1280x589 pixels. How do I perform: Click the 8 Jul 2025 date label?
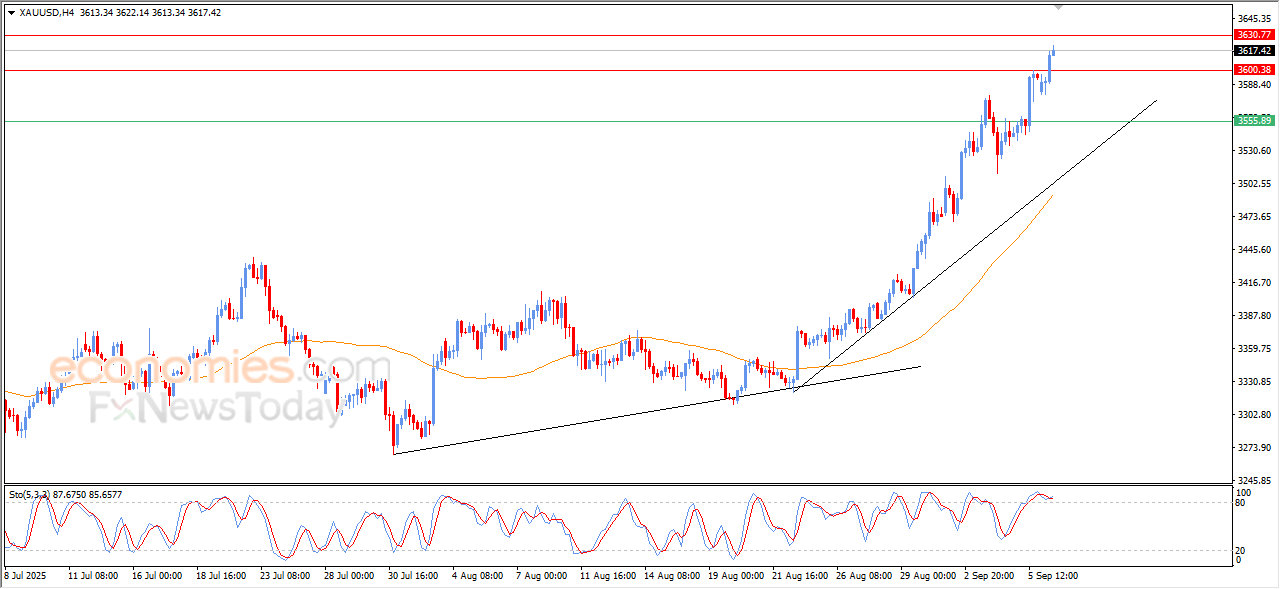pyautogui.click(x=26, y=577)
